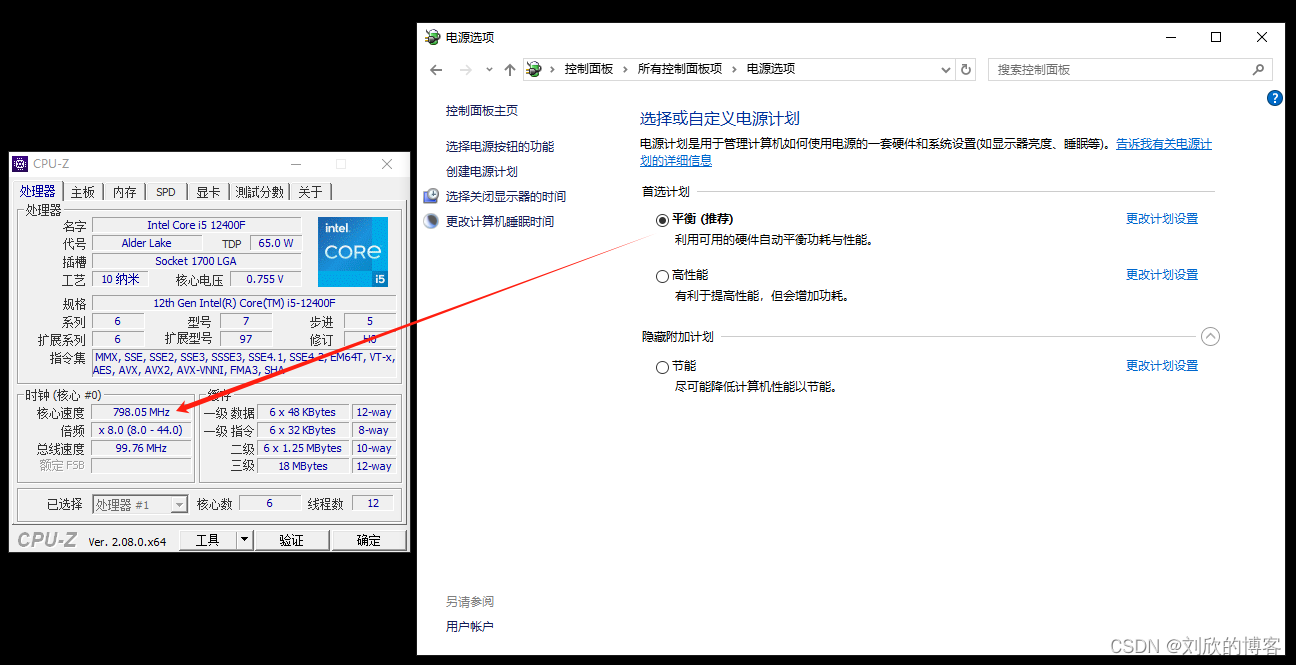Switch to 处理器 tab in CPU-Z
Screen dimensions: 1296x665
tap(38, 192)
